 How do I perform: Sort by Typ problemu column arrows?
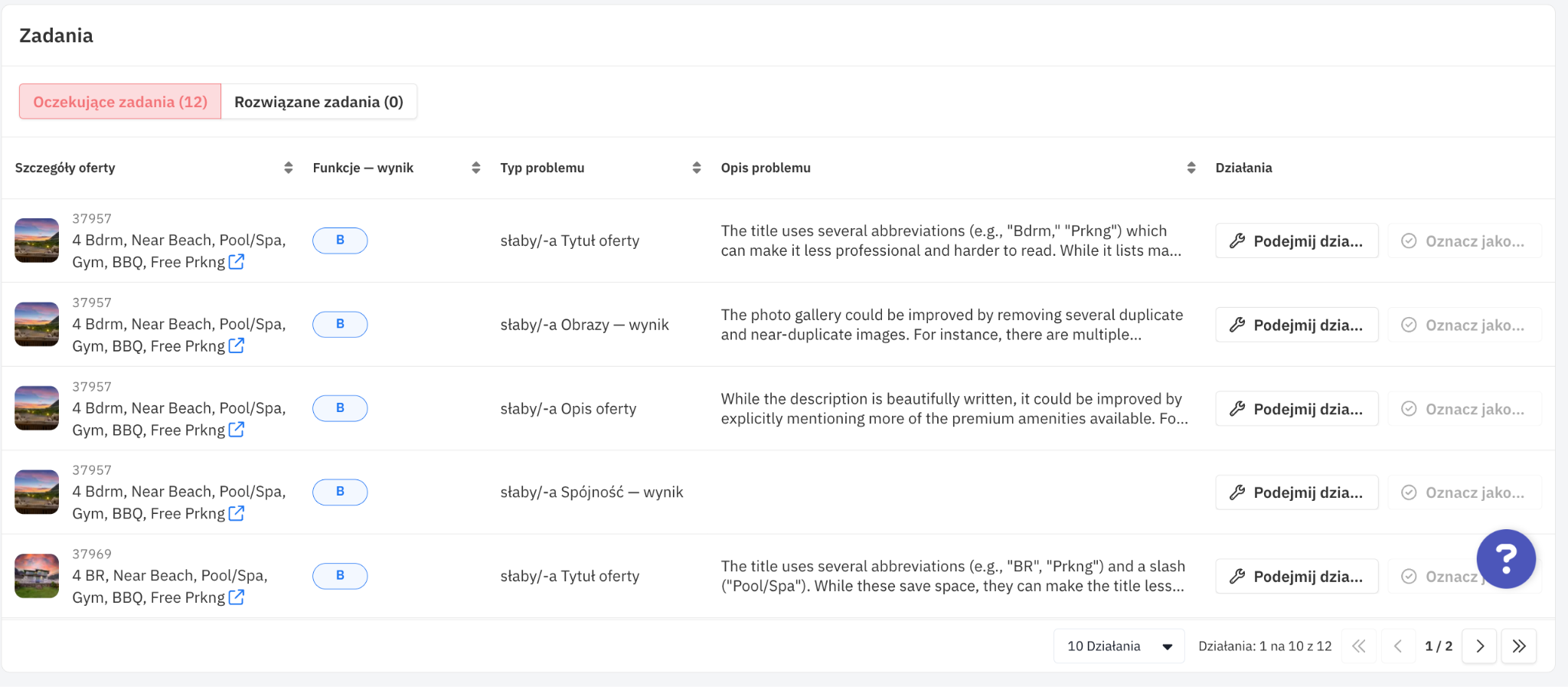696,168
